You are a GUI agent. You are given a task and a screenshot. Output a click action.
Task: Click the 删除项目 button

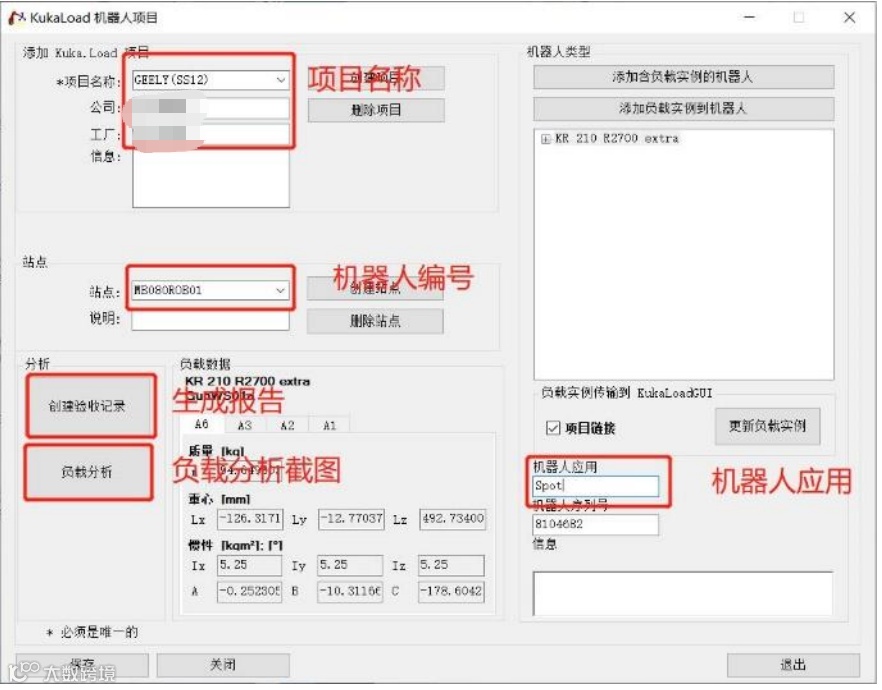(x=376, y=110)
